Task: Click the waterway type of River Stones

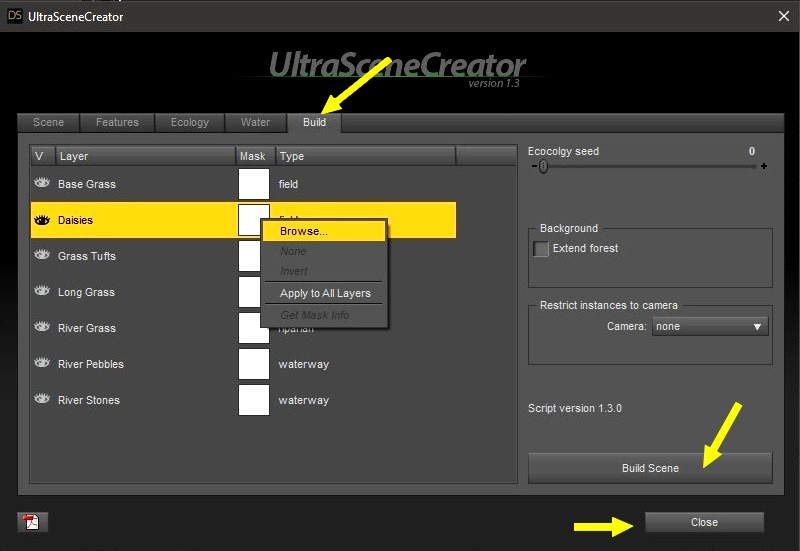Action: [304, 400]
